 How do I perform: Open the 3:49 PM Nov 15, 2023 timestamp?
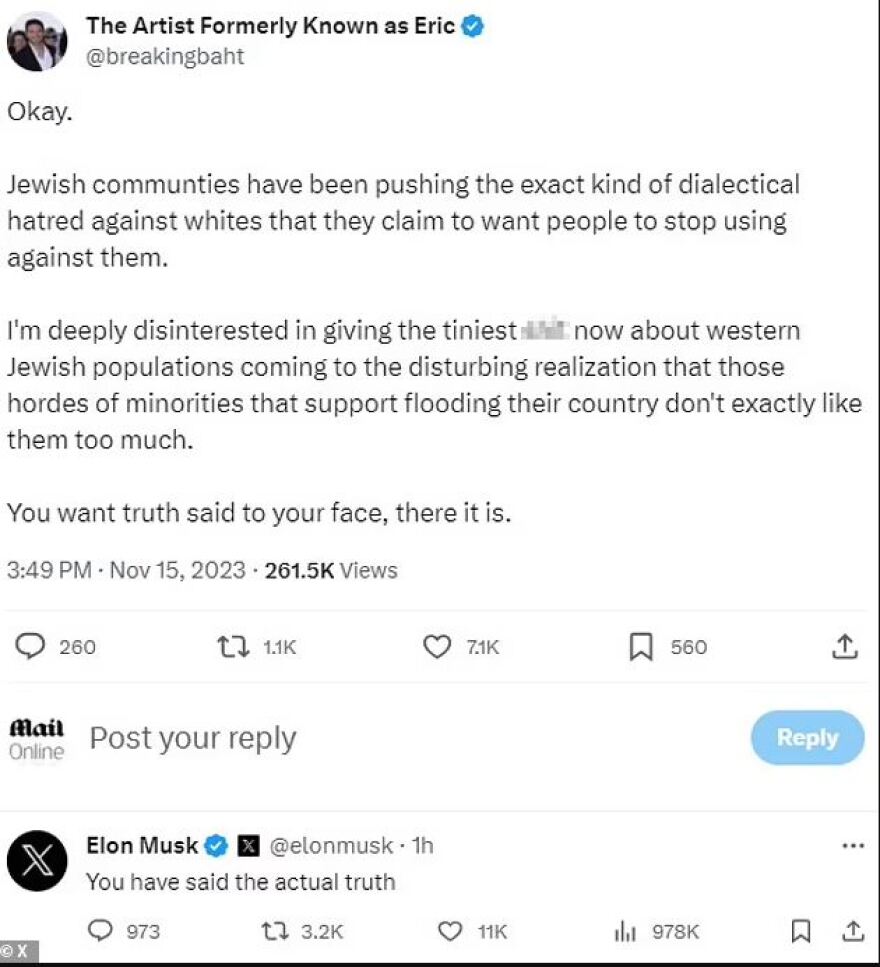(x=126, y=570)
